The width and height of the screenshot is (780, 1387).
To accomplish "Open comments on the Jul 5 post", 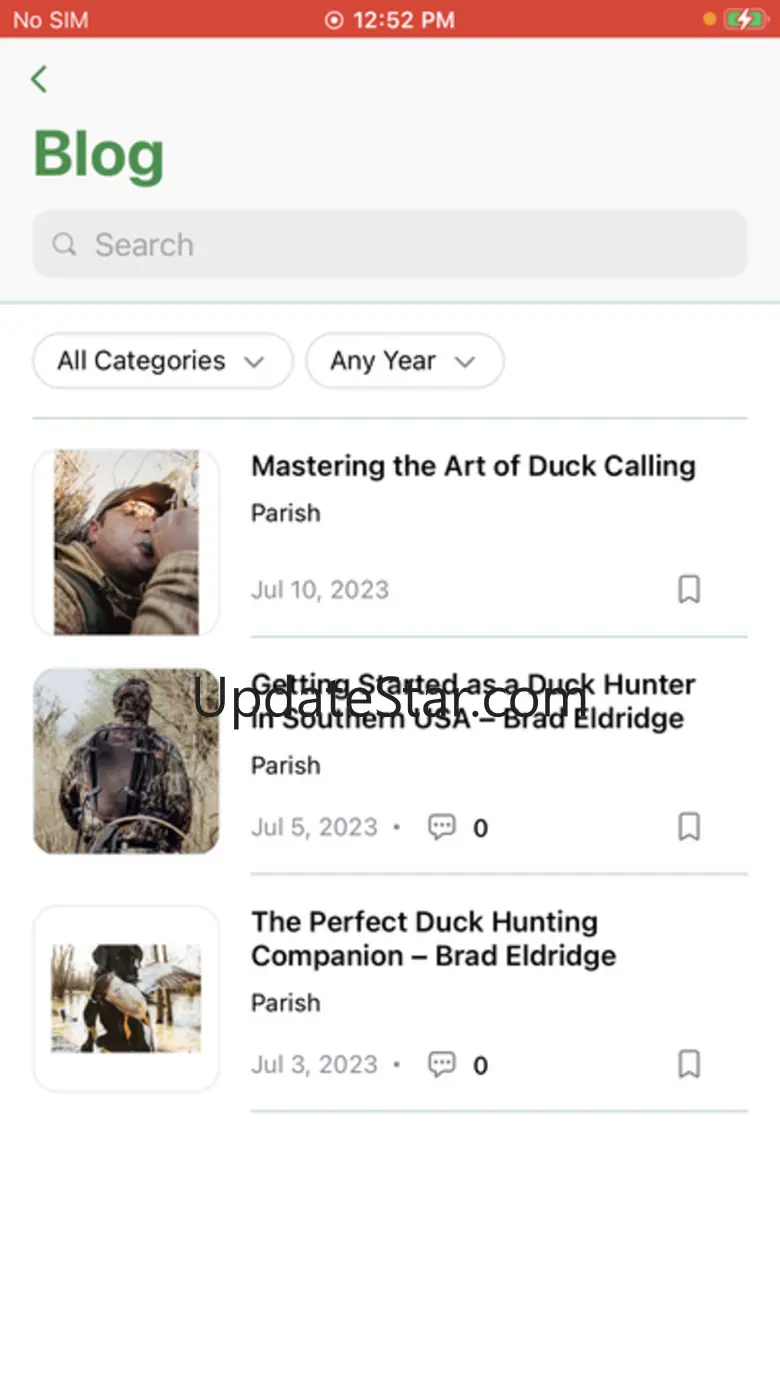I will coord(442,827).
